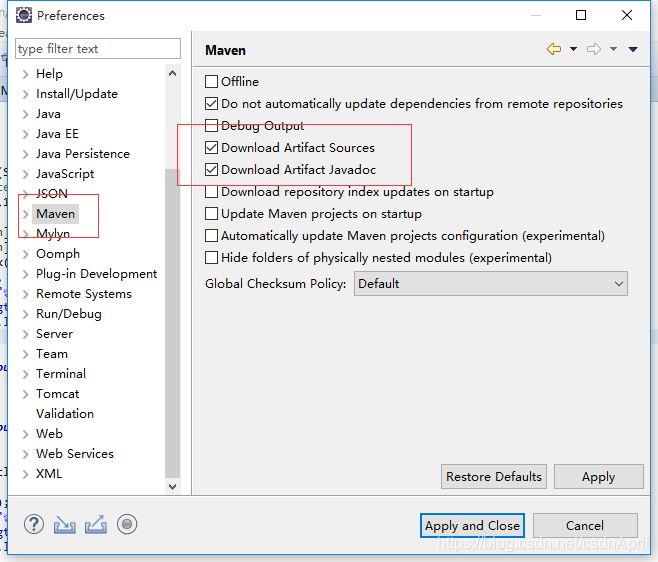Expand the Java EE tree node
Image resolution: width=658 pixels, height=562 pixels.
(26, 134)
